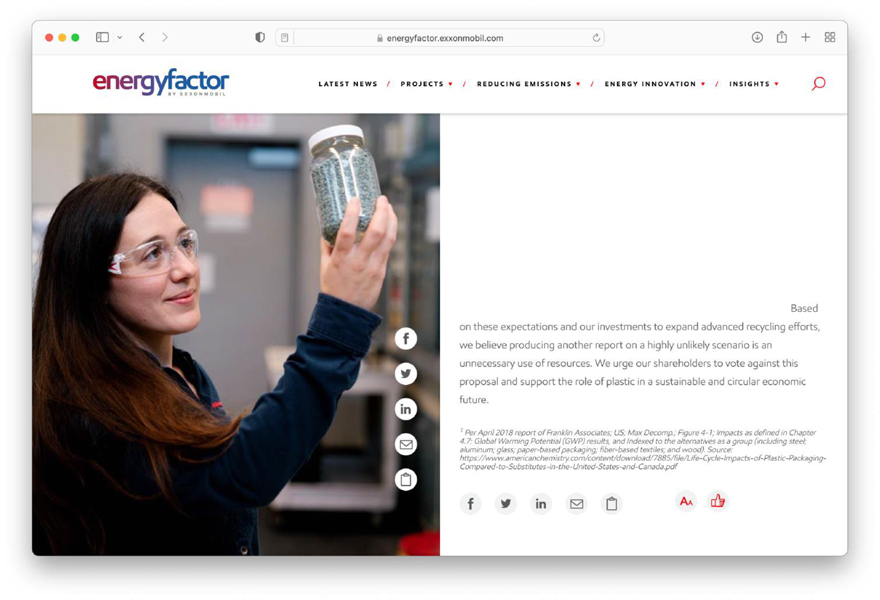Click the LinkedIn icon over the image

pos(405,409)
